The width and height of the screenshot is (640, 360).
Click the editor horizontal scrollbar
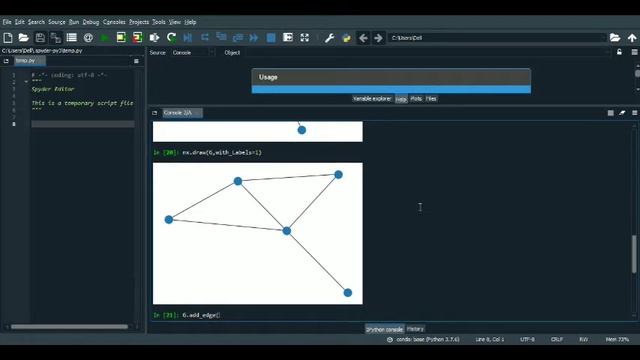[69, 327]
